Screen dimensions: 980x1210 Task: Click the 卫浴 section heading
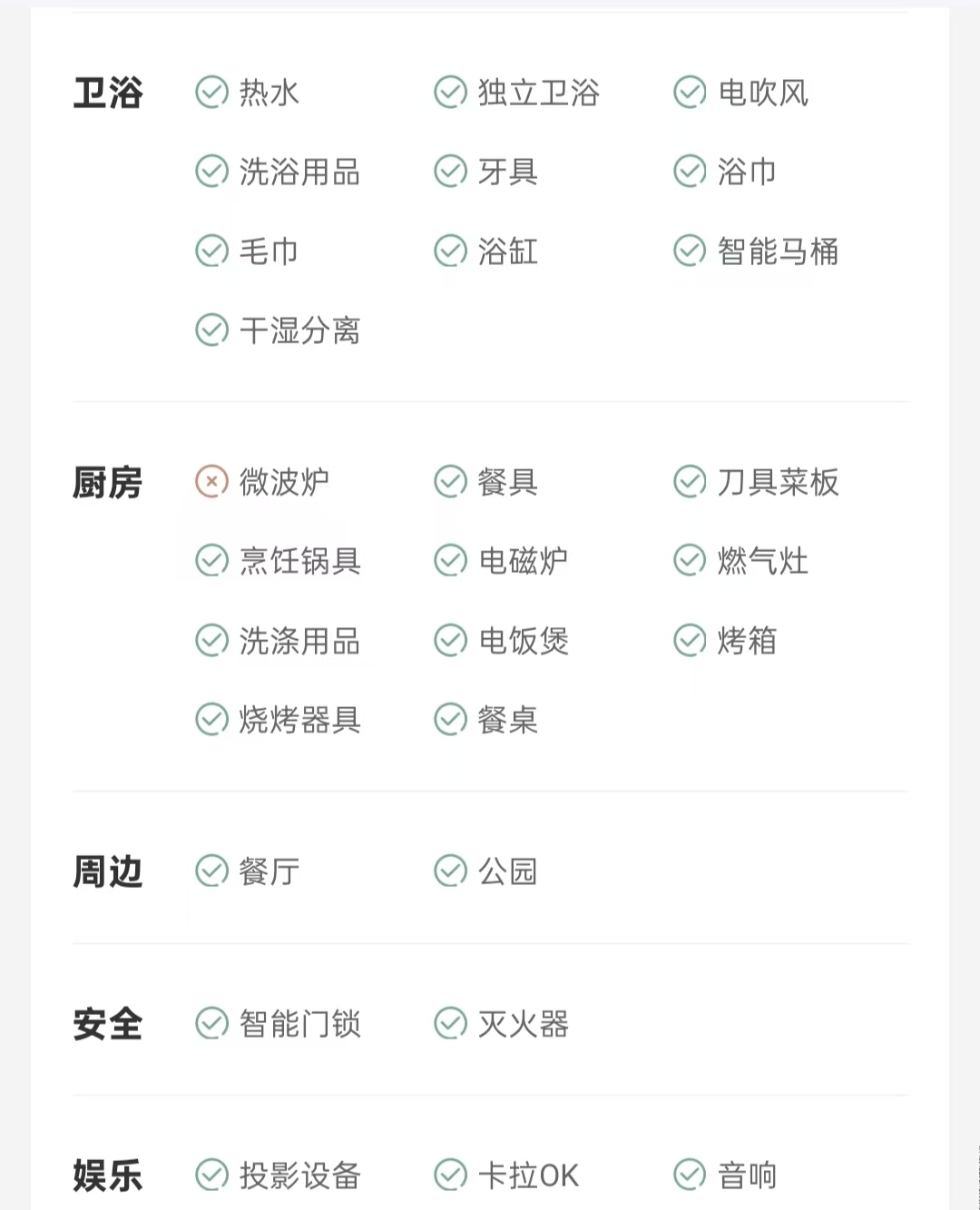108,93
